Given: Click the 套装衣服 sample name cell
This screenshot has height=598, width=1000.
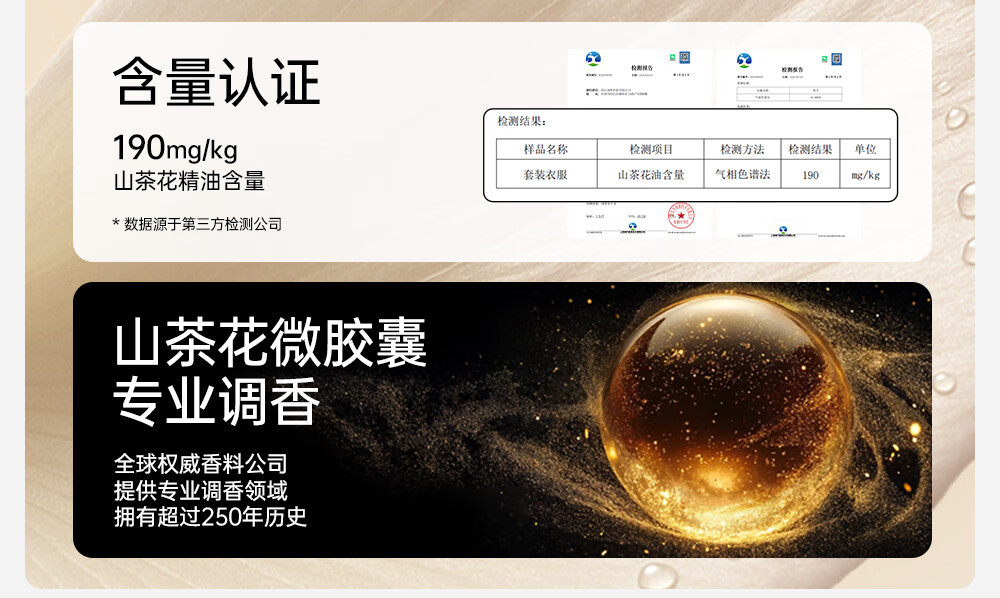Looking at the screenshot, I should click(546, 175).
